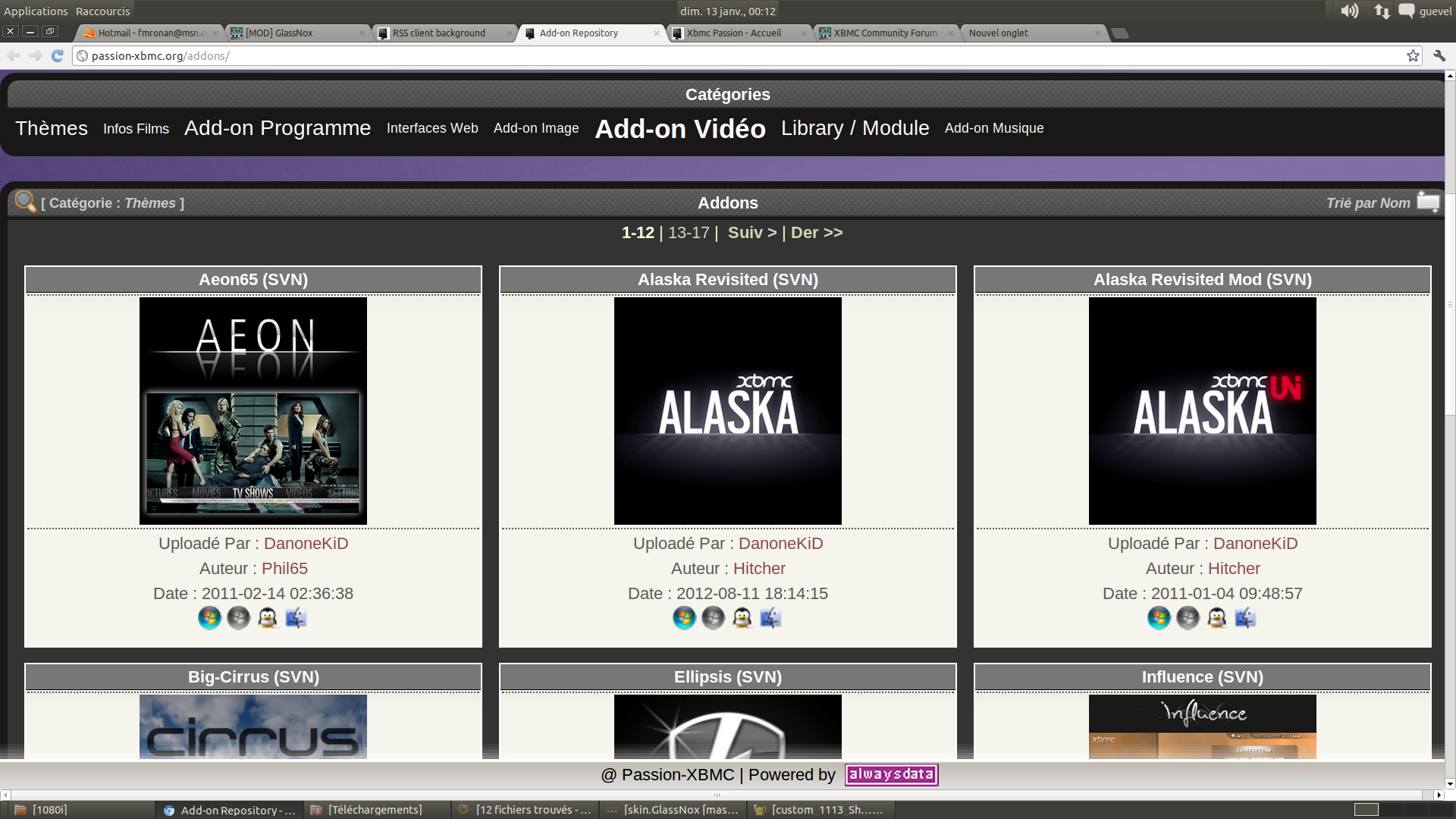
Task: Open the Applications menu in top panel
Action: 36,11
